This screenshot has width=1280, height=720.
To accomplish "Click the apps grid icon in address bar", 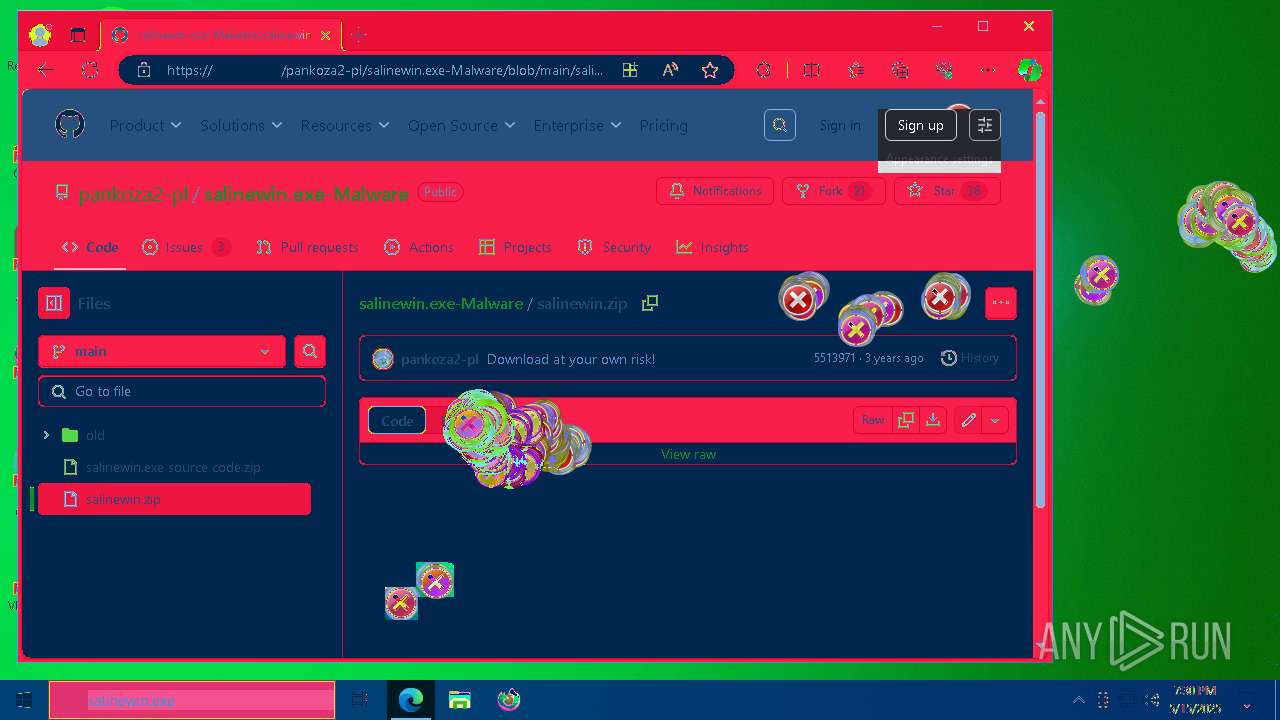I will (x=630, y=70).
